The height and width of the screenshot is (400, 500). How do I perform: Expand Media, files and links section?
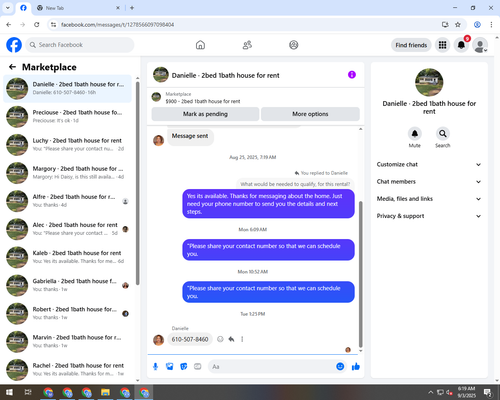429,199
